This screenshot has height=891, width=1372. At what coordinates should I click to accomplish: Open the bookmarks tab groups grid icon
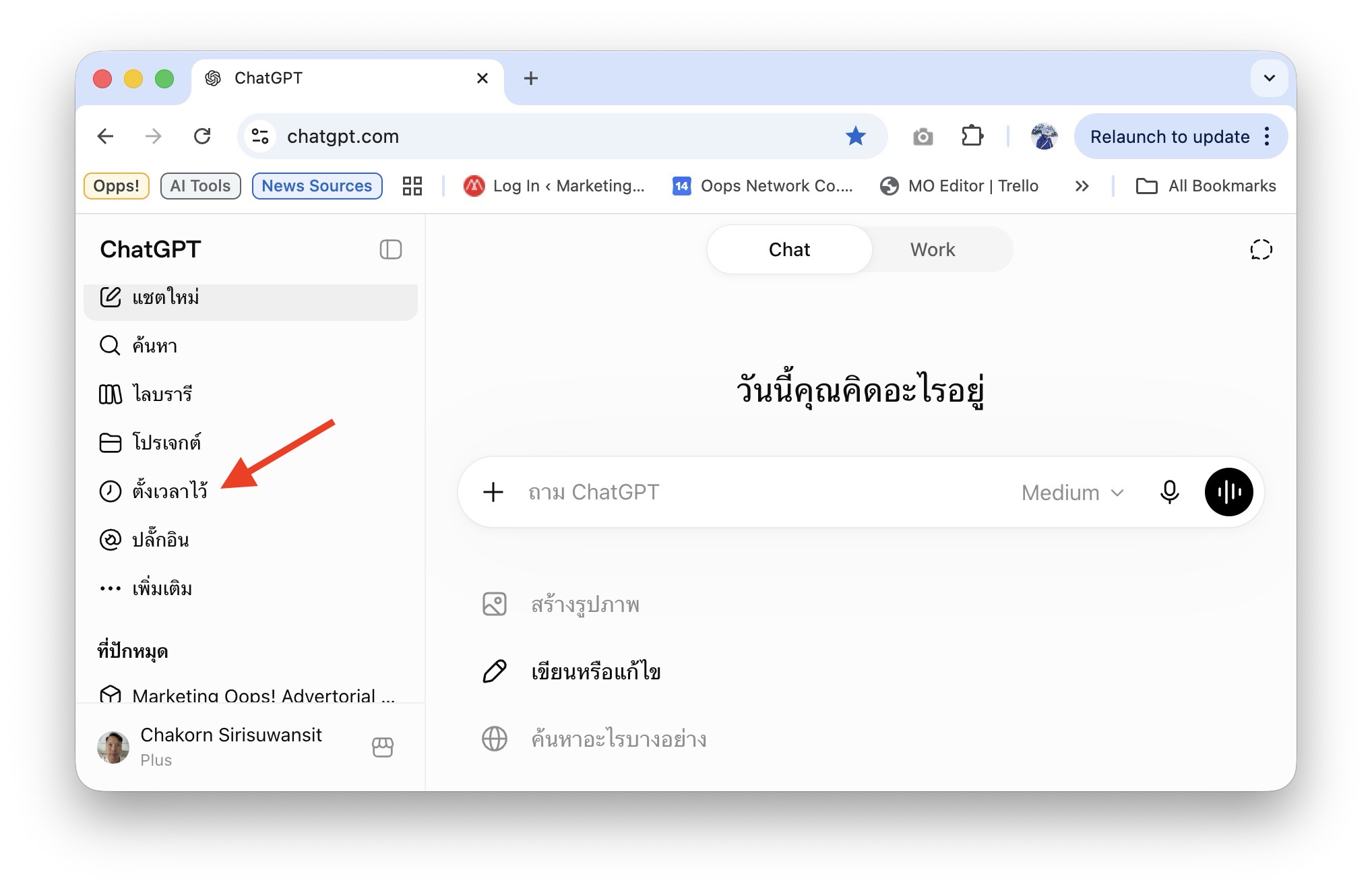pos(412,186)
